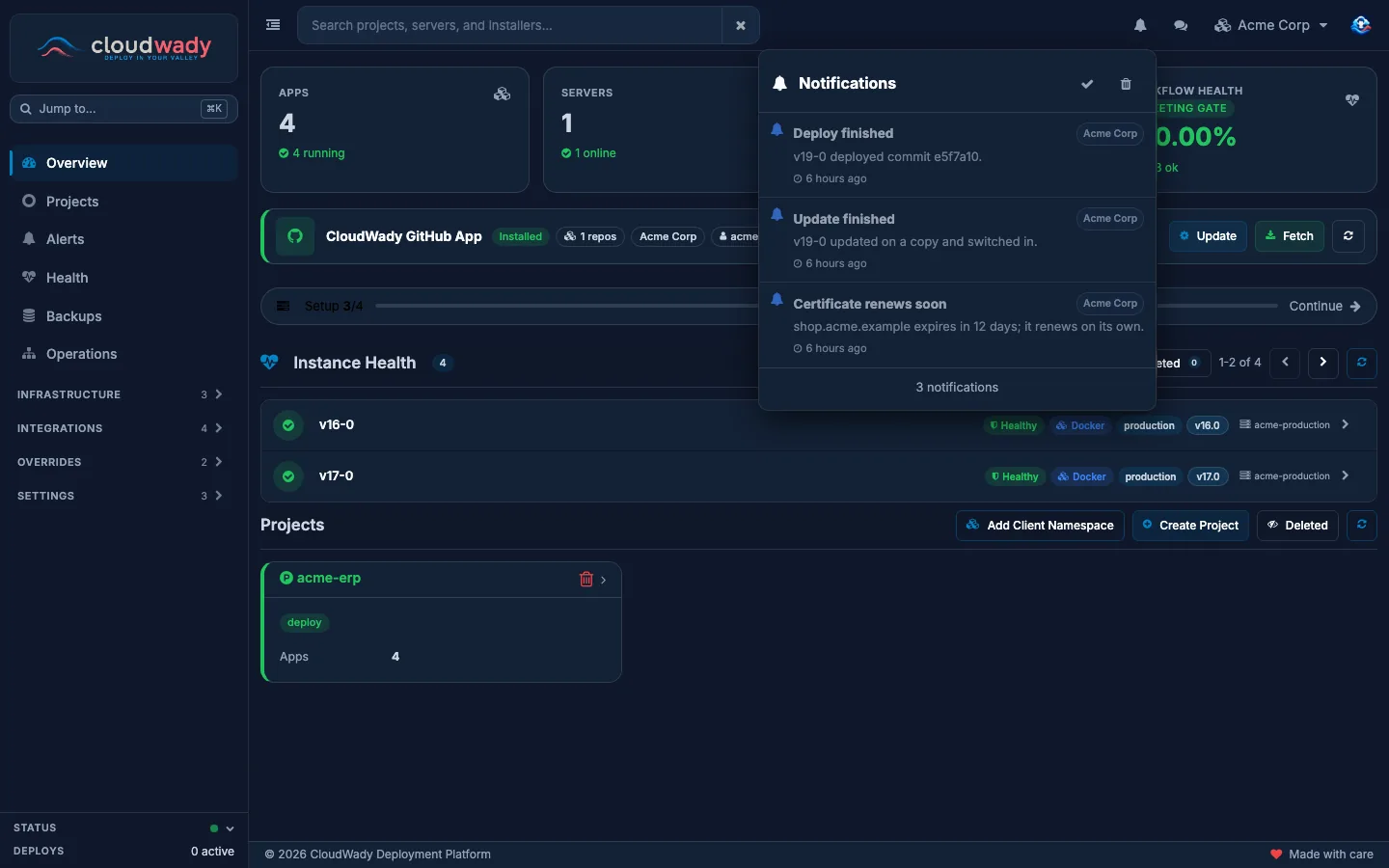The height and width of the screenshot is (868, 1389).
Task: Delete all notifications with trash icon
Action: [1126, 84]
